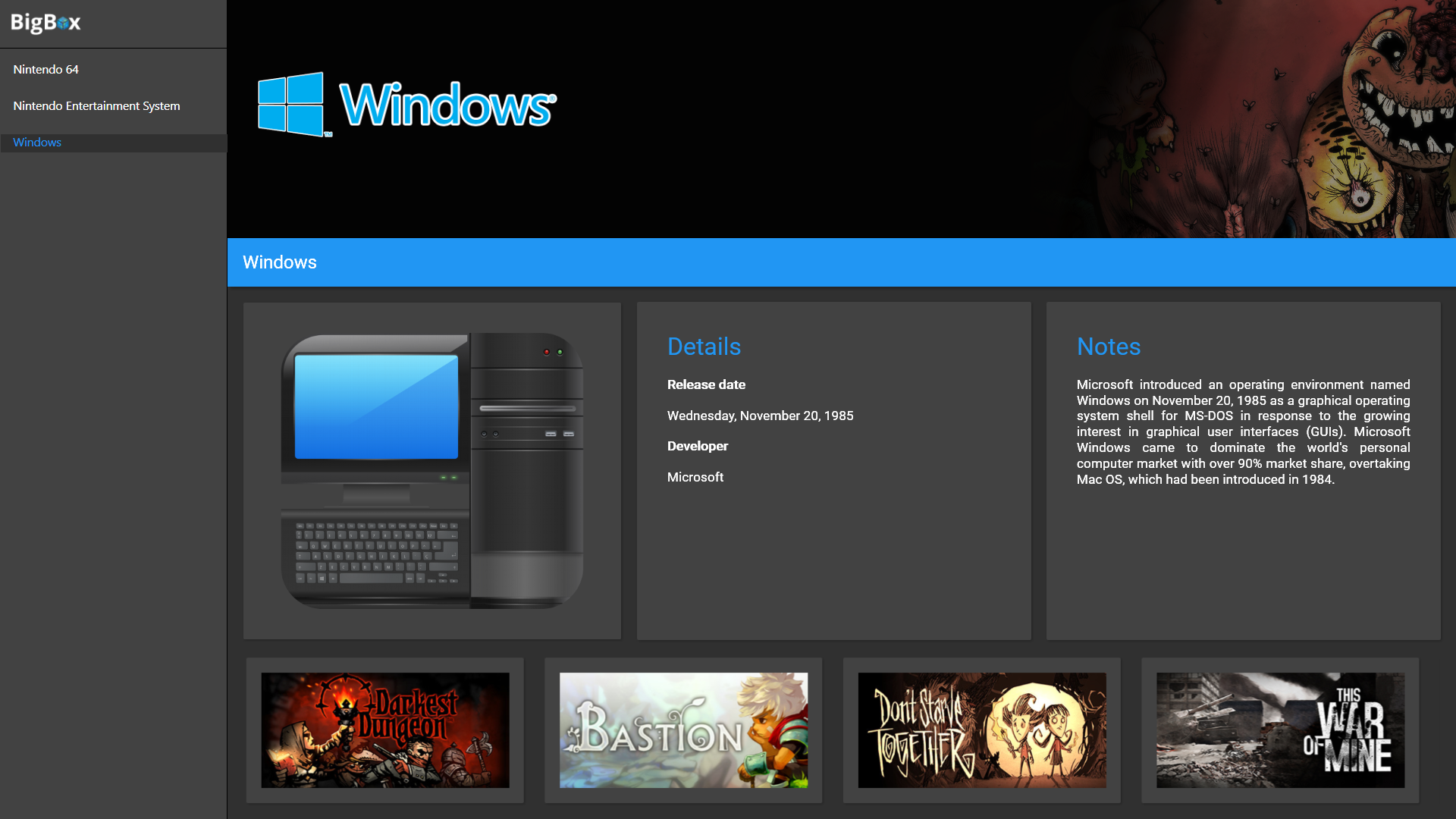The image size is (1456, 819).
Task: Click the Microsoft developer value
Action: tap(695, 477)
